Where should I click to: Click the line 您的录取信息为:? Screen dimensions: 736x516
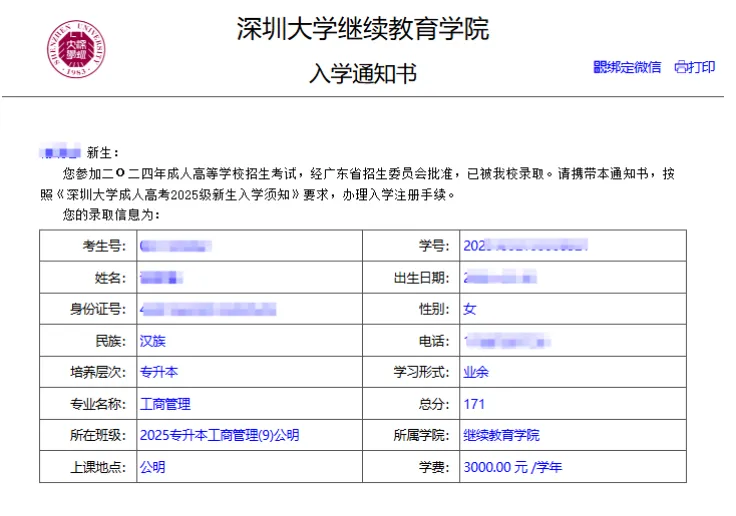[x=111, y=215]
